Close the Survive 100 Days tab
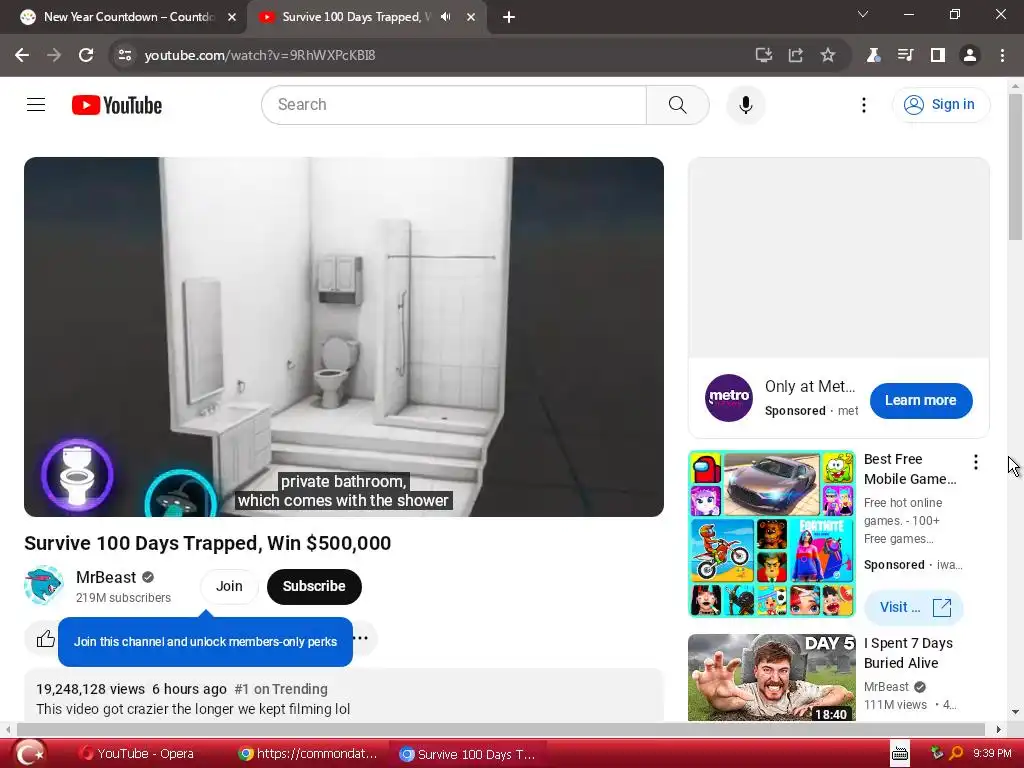The image size is (1024, 768). click(471, 17)
